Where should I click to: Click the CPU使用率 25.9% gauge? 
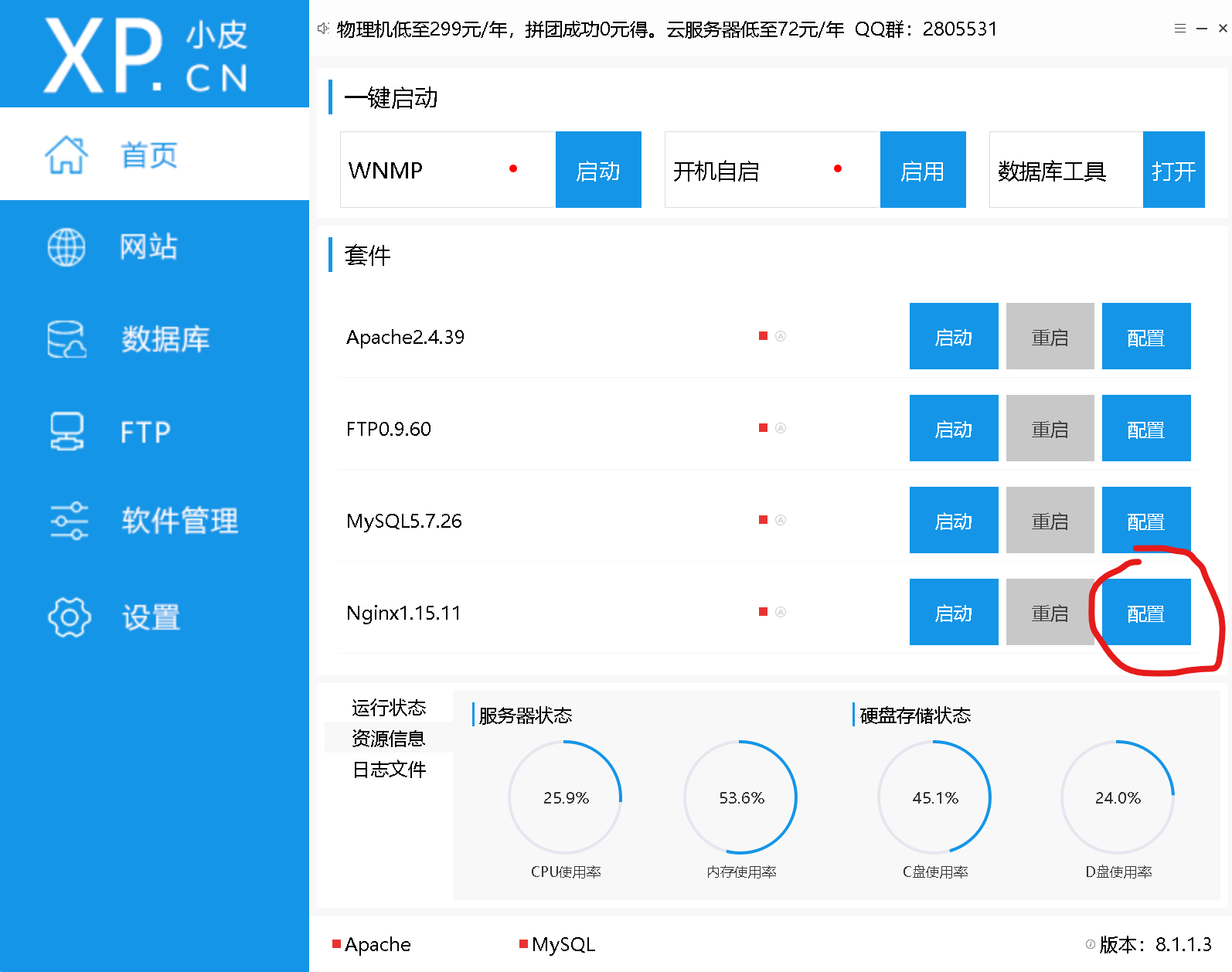[566, 797]
